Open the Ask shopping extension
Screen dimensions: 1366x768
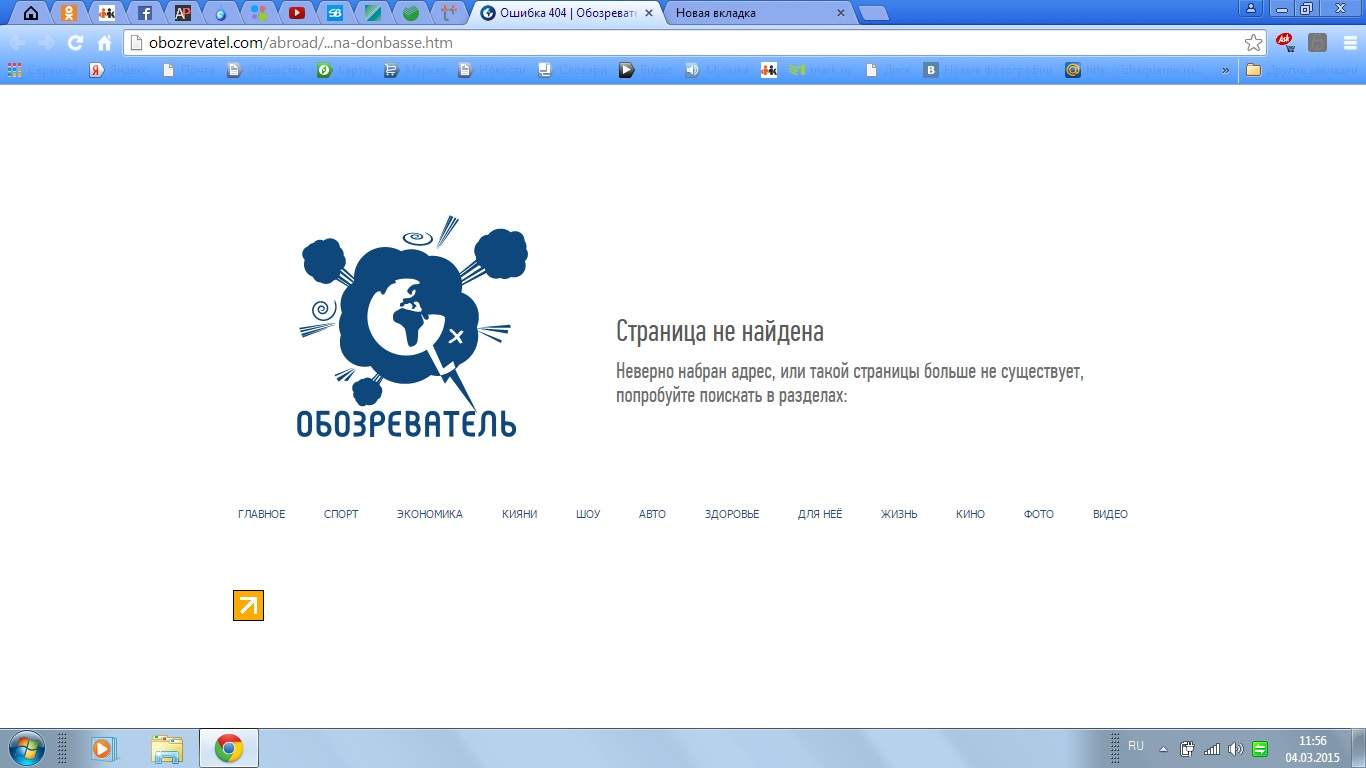1285,43
